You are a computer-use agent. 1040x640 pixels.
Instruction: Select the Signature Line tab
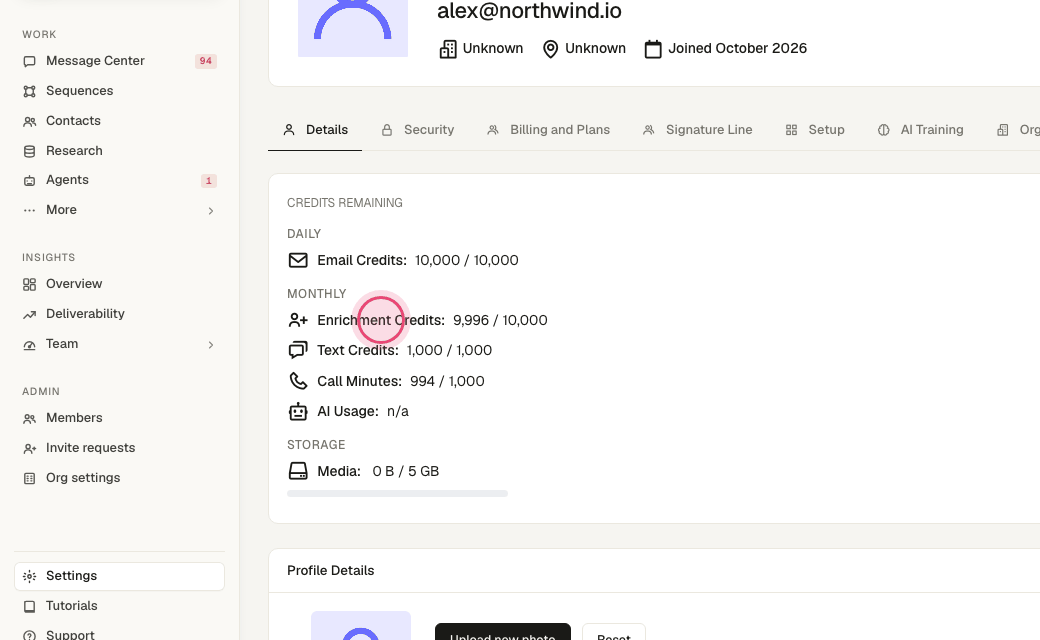(697, 130)
